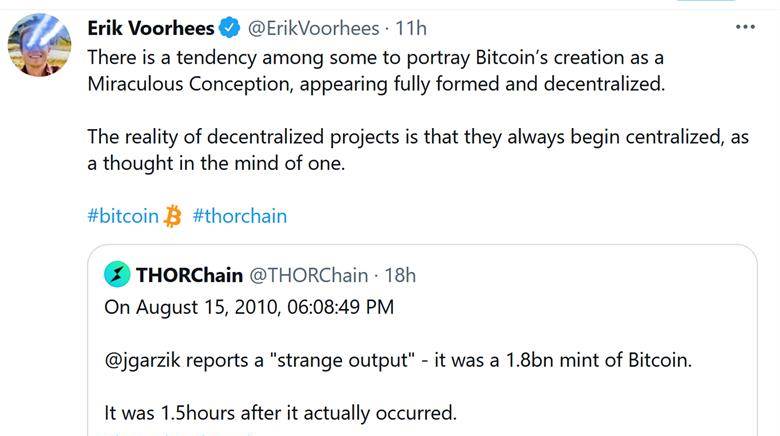Open the 11h tweet timestamp
This screenshot has width=780, height=436.
411,28
